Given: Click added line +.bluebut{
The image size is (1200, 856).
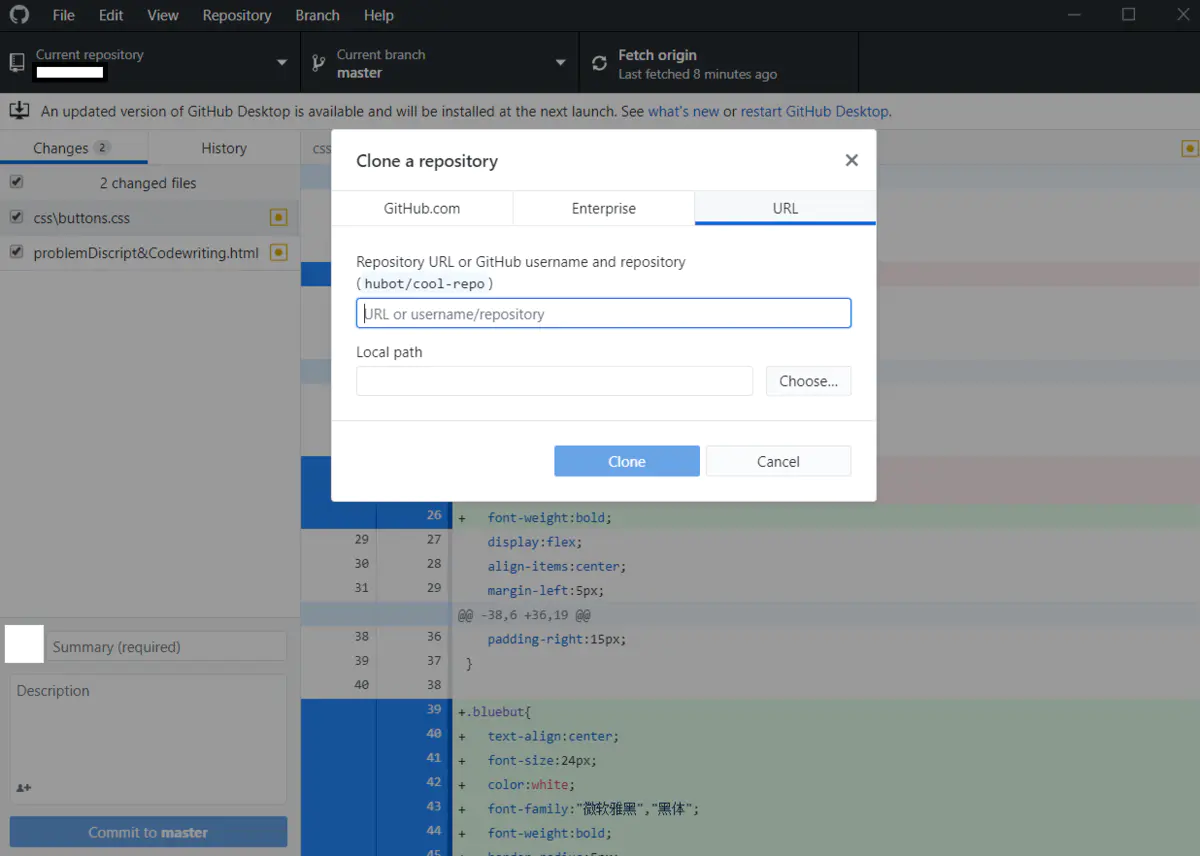Looking at the screenshot, I should coord(494,711).
